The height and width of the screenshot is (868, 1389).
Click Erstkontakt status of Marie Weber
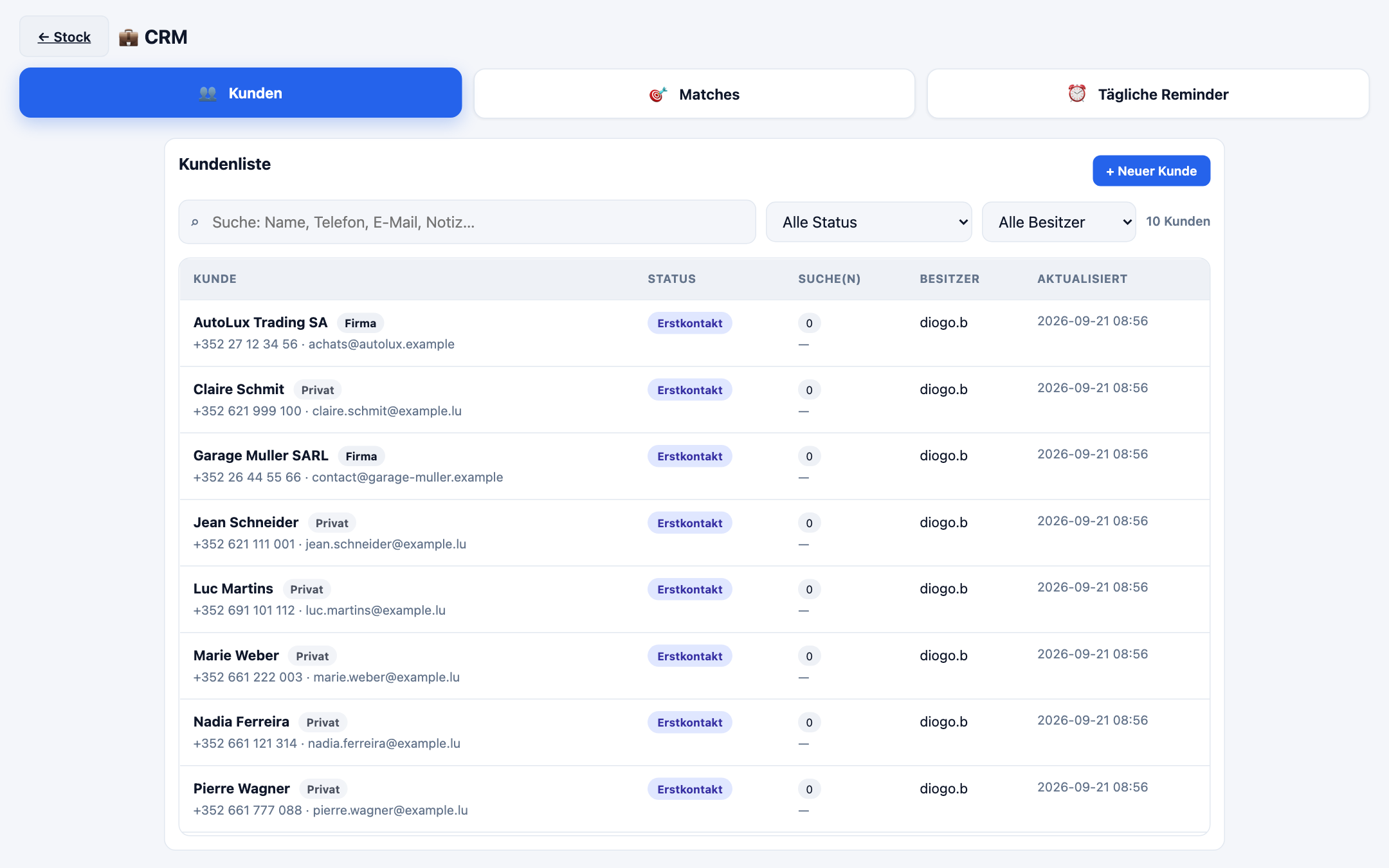point(689,656)
